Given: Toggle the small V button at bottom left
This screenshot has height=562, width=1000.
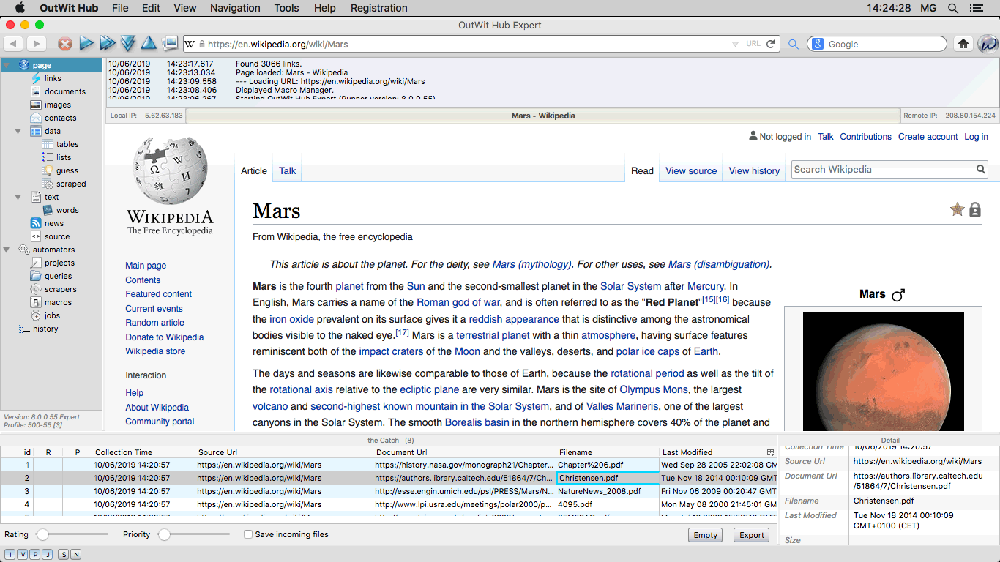Looking at the screenshot, I should (x=22, y=554).
